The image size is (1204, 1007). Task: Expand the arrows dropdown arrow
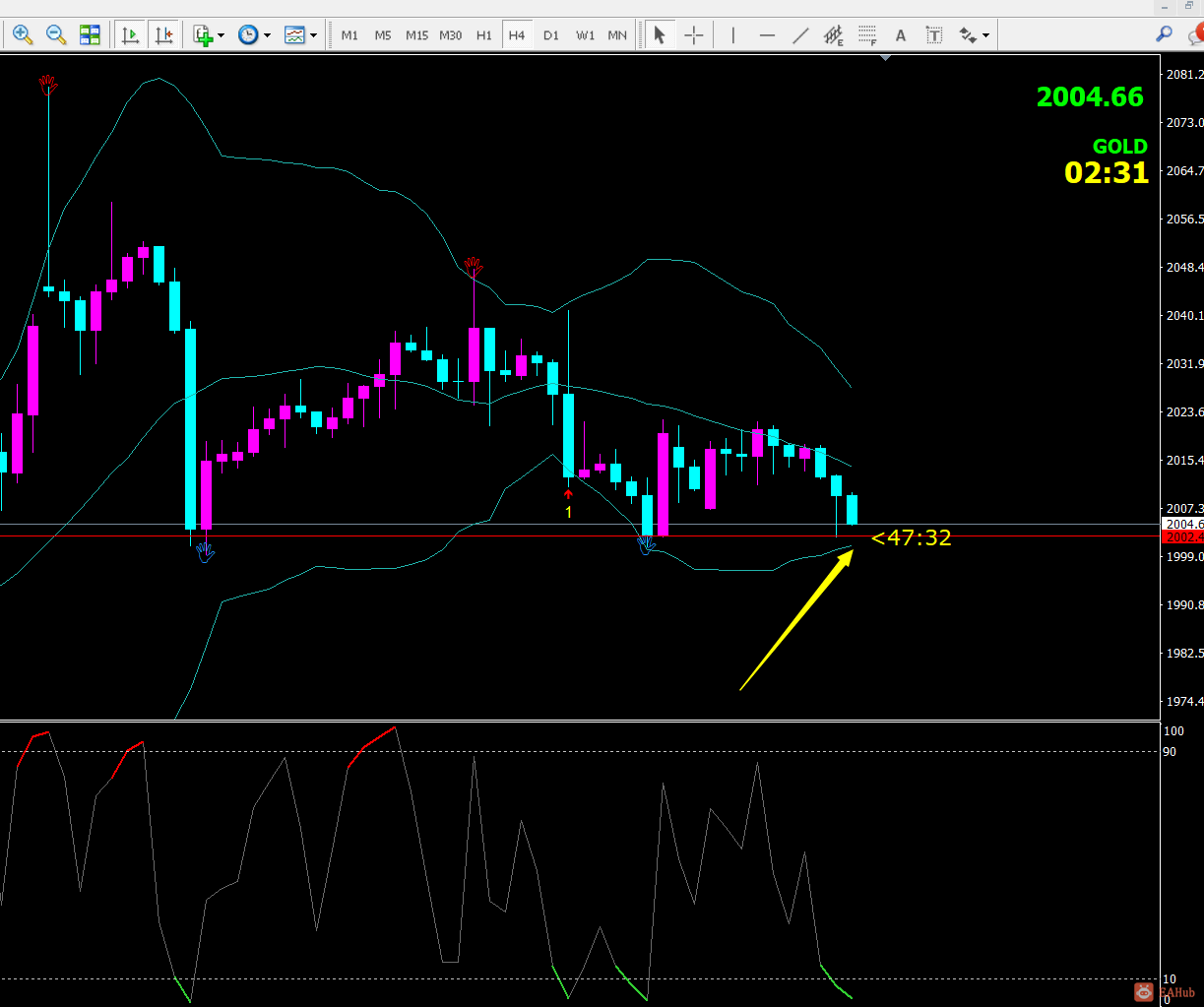(x=986, y=35)
